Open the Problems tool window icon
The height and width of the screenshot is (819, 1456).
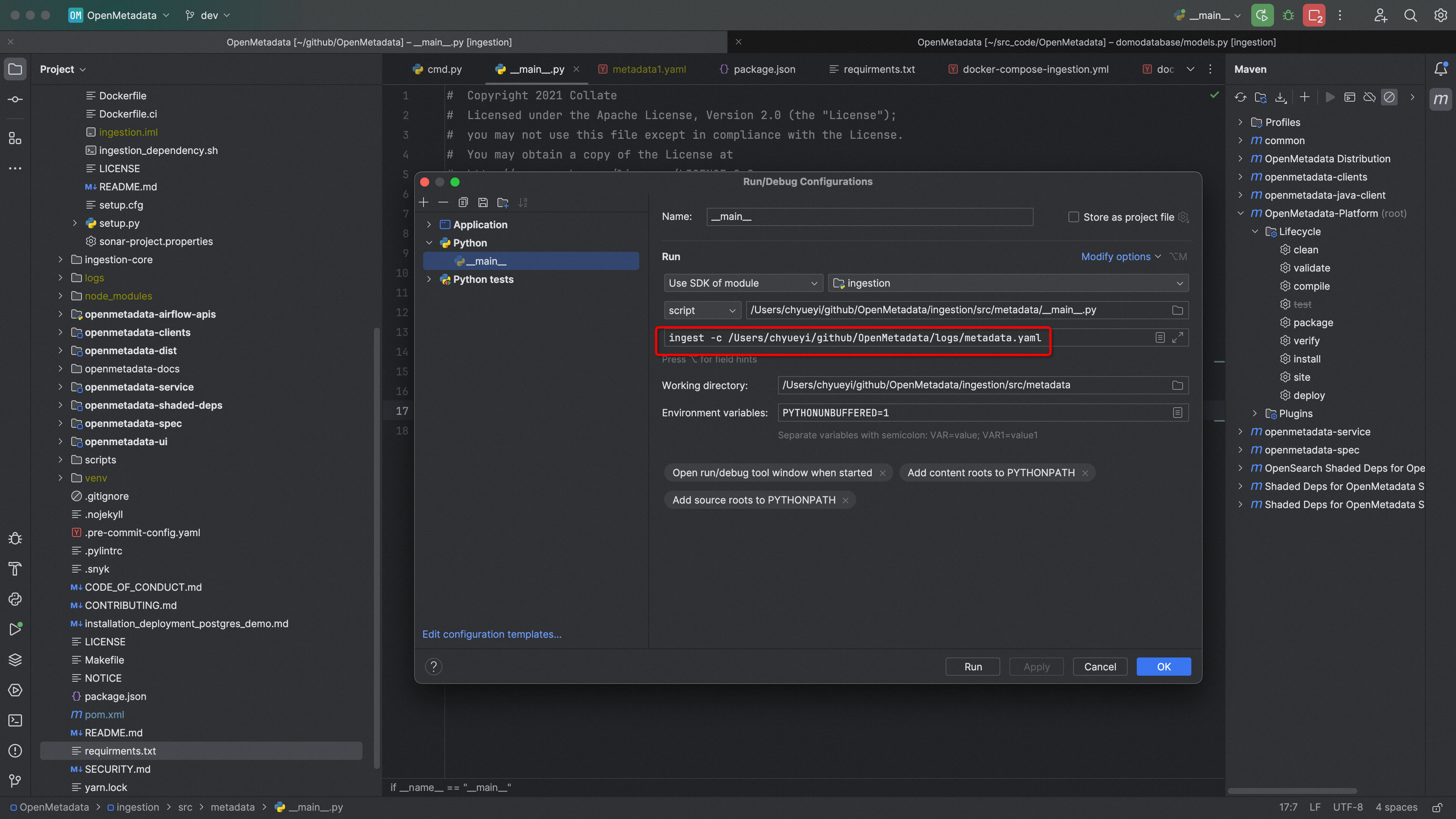pos(15,751)
